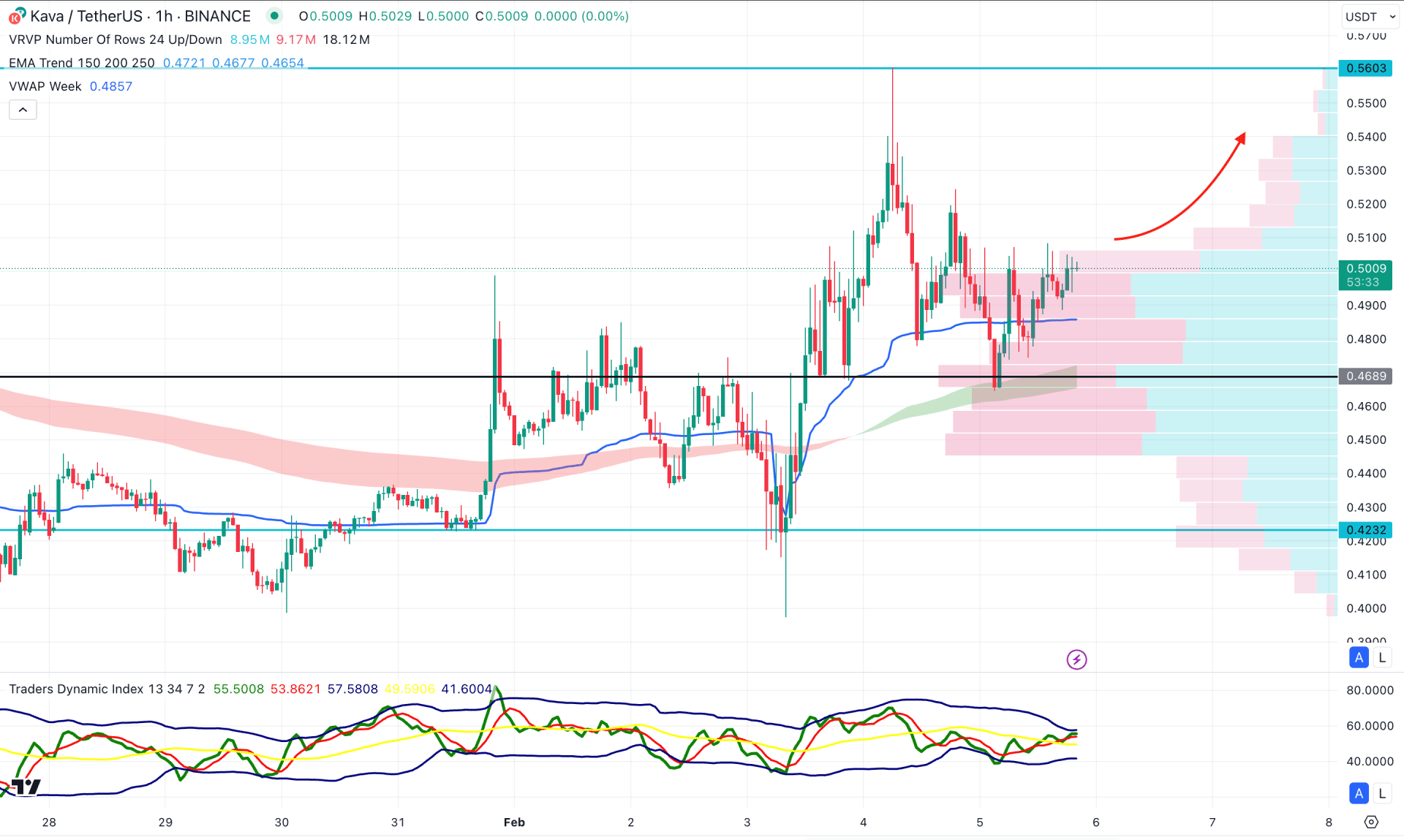
Task: Collapse the indicator legend with chevron button
Action: [x=23, y=110]
